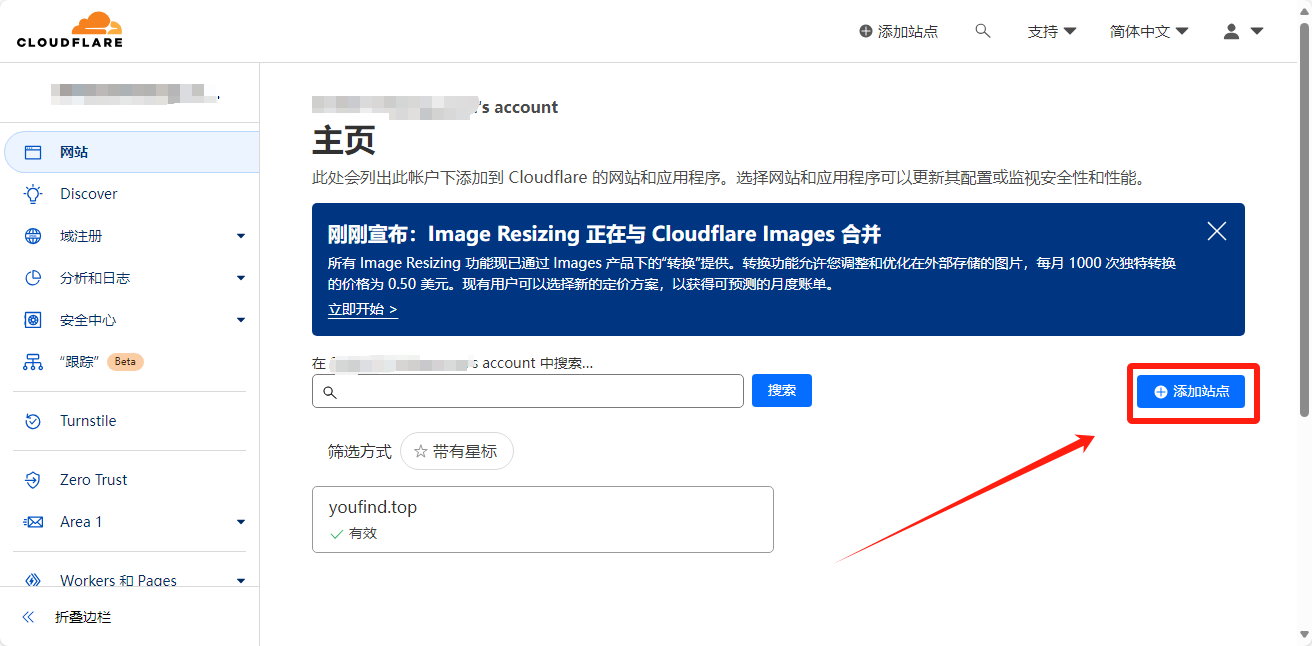Open Zero Trust from the sidebar
This screenshot has height=646, width=1312.
93,480
